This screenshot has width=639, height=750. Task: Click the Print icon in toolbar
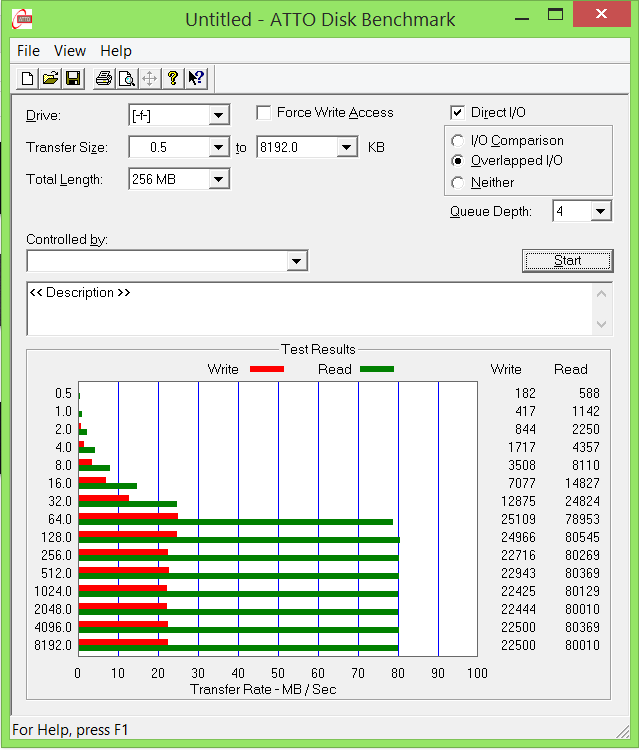coord(104,78)
